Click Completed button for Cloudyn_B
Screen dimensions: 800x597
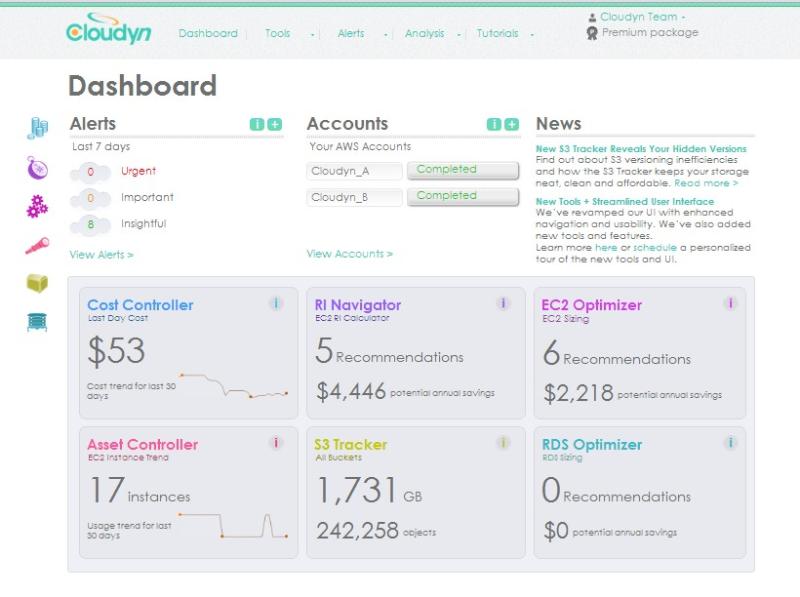463,197
